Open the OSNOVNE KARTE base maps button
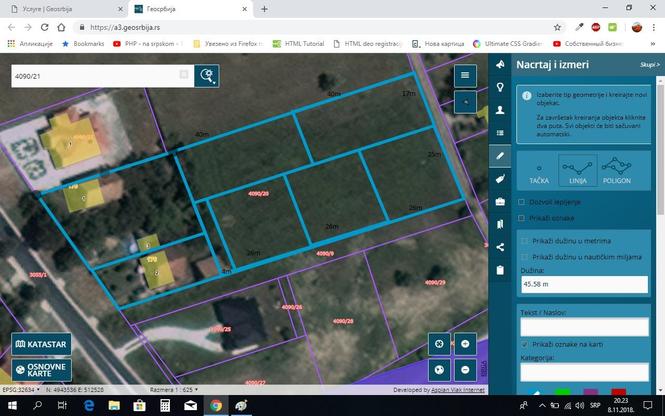 (x=41, y=370)
